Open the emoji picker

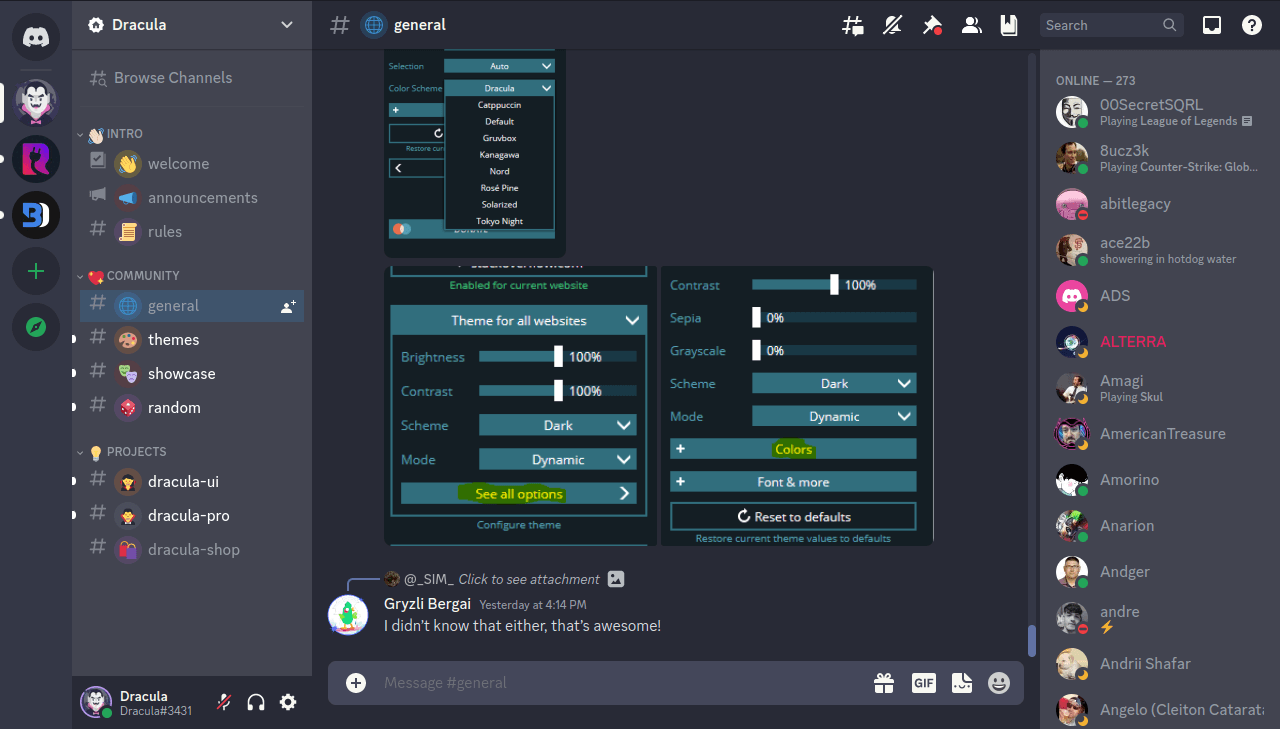pyautogui.click(x=998, y=683)
